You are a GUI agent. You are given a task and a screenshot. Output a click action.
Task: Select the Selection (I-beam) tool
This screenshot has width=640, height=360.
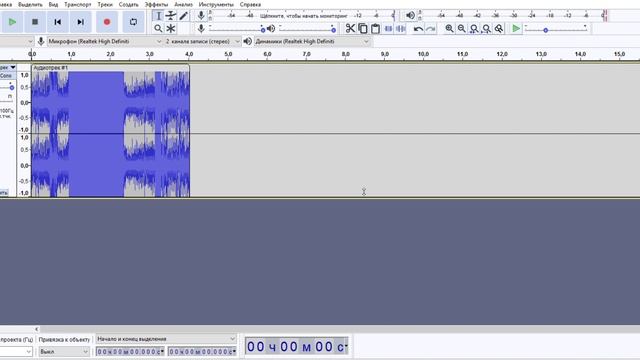(x=158, y=16)
